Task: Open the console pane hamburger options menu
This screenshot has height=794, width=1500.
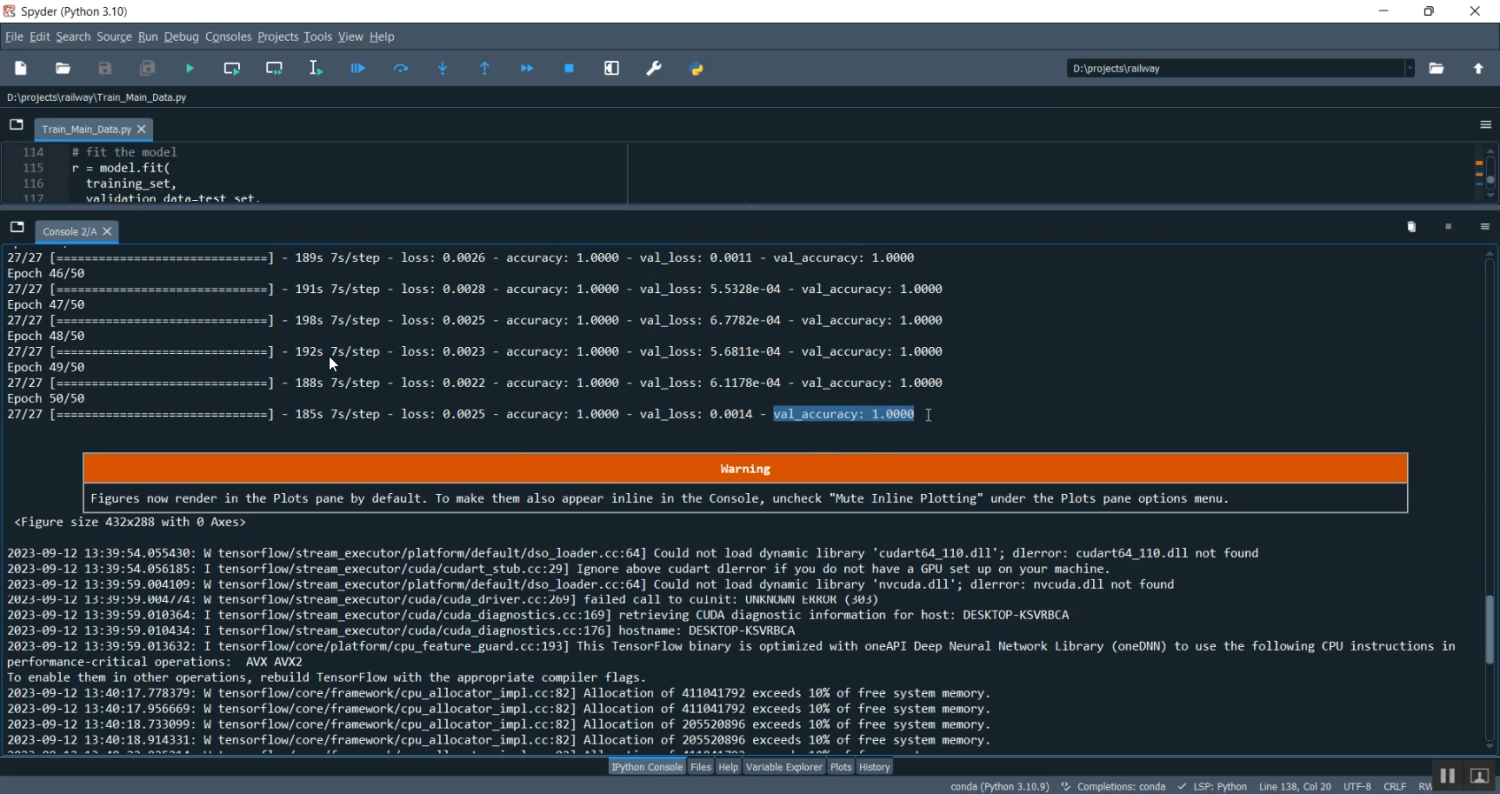Action: coord(1485,227)
